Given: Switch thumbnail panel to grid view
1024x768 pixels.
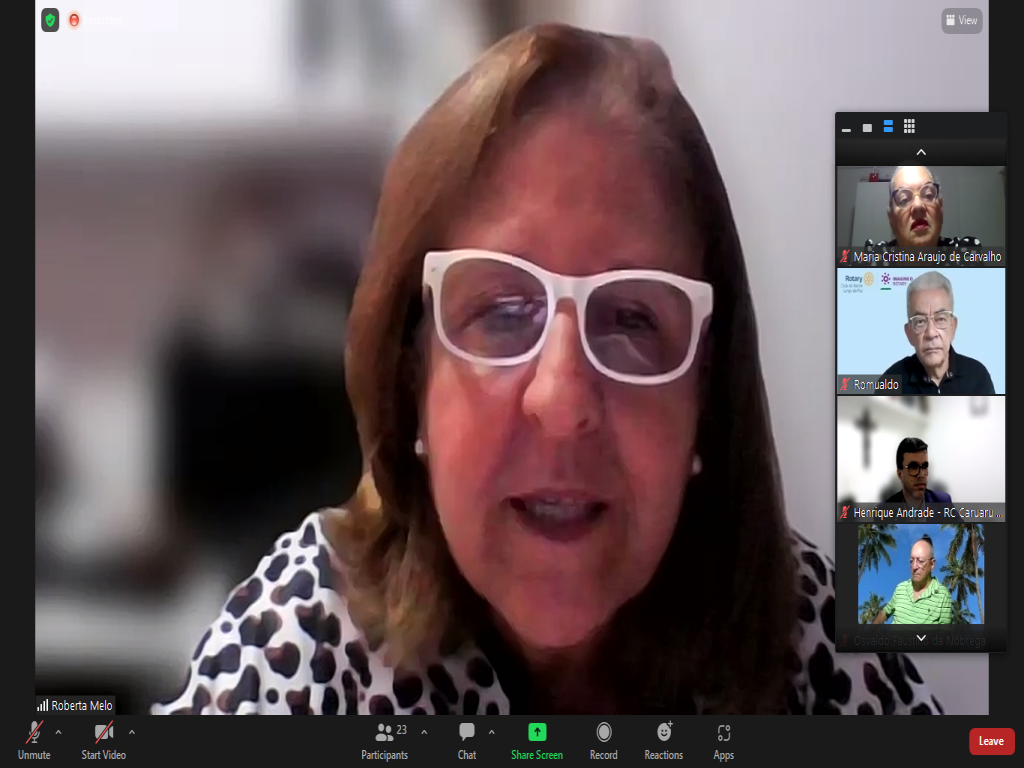Looking at the screenshot, I should click(x=909, y=126).
